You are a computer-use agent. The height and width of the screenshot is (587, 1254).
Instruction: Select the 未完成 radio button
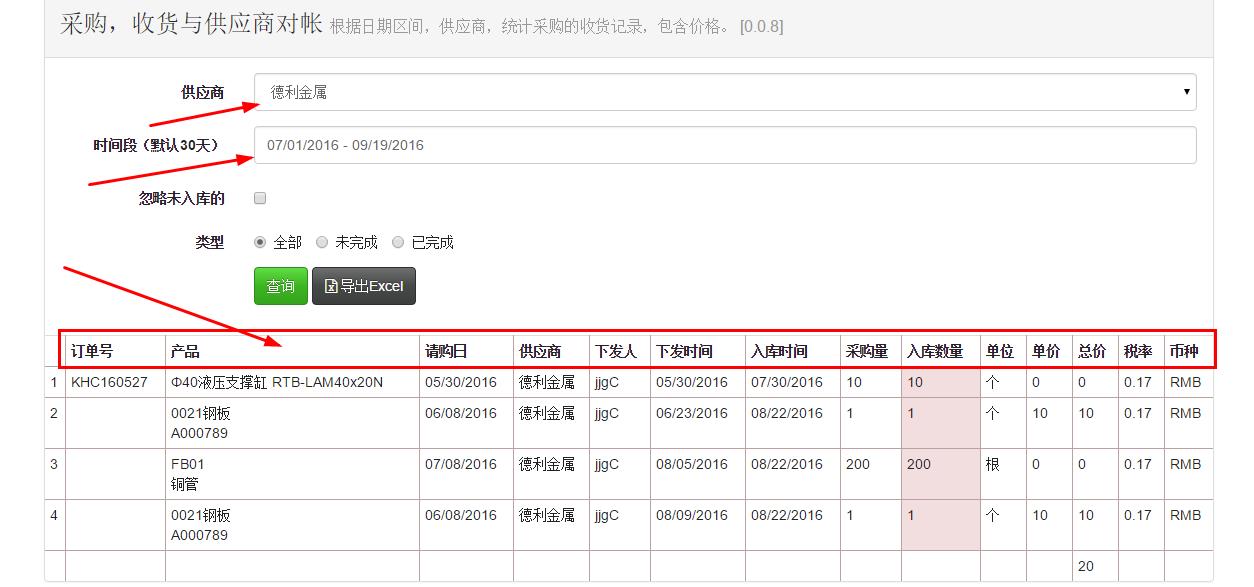coord(322,242)
